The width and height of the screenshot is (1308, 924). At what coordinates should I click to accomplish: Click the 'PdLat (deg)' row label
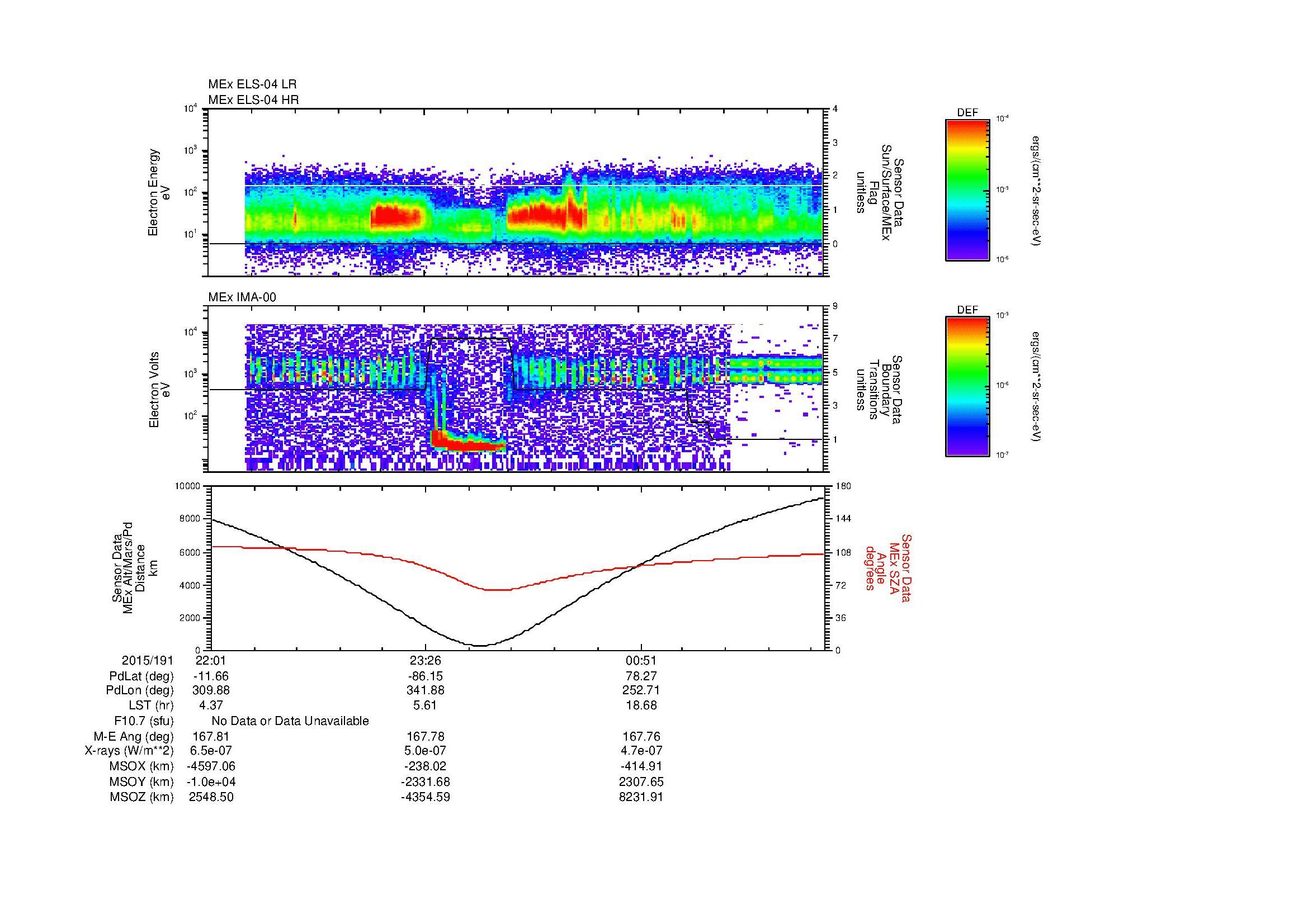point(141,676)
